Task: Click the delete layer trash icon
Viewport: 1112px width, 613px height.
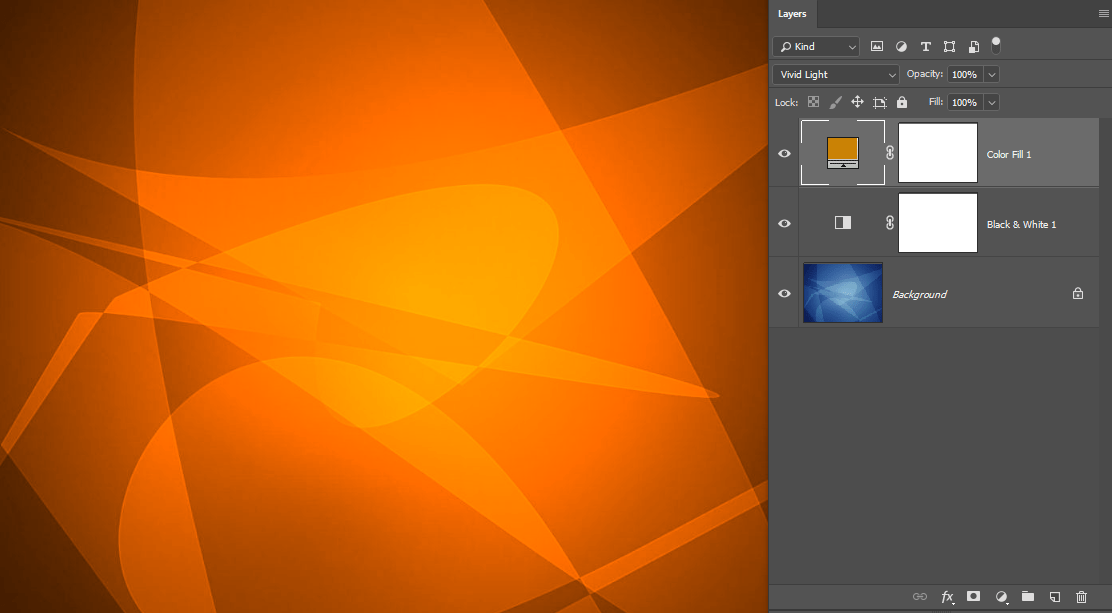Action: click(1081, 597)
